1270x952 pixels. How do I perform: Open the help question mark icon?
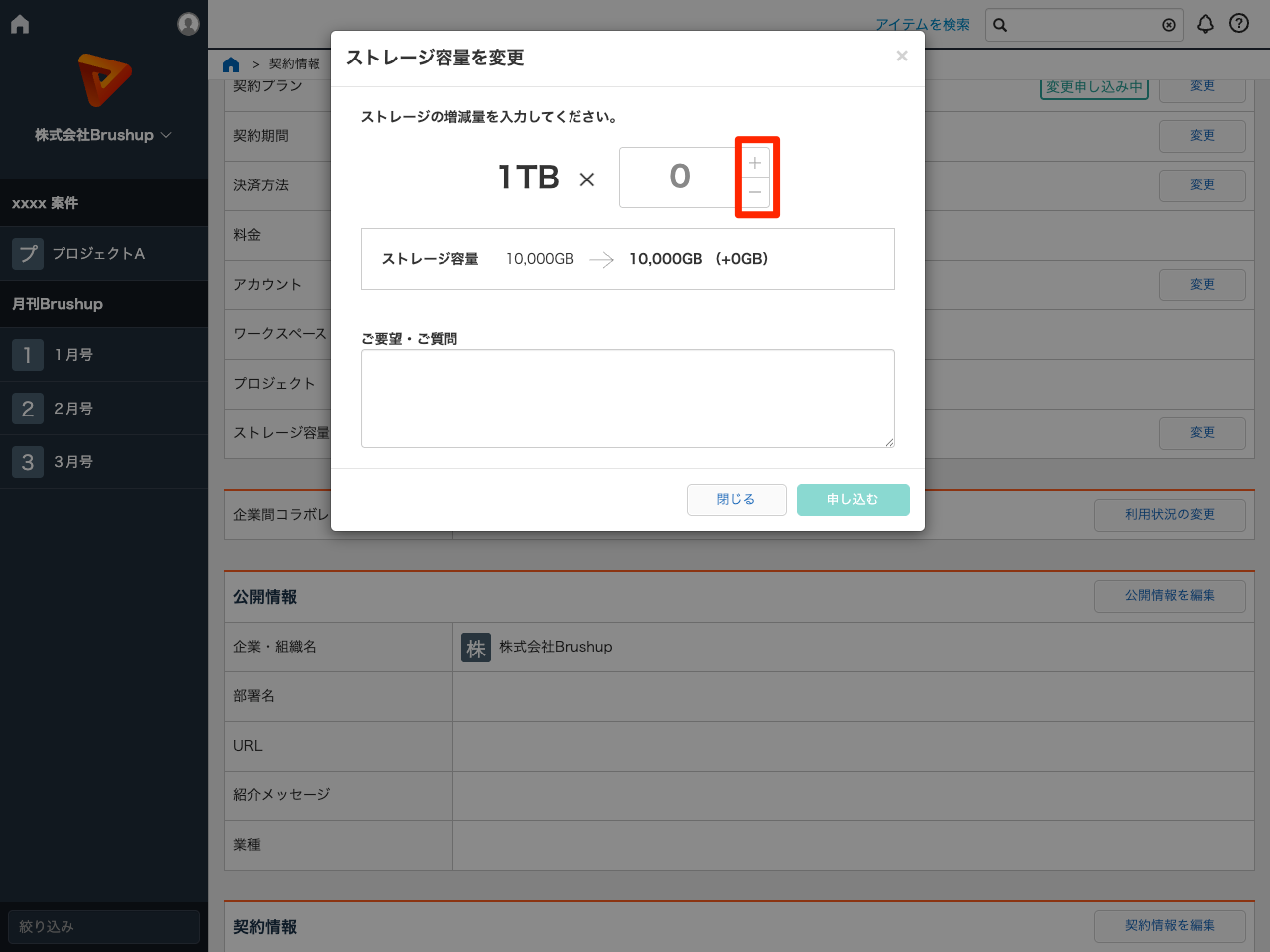point(1239,23)
